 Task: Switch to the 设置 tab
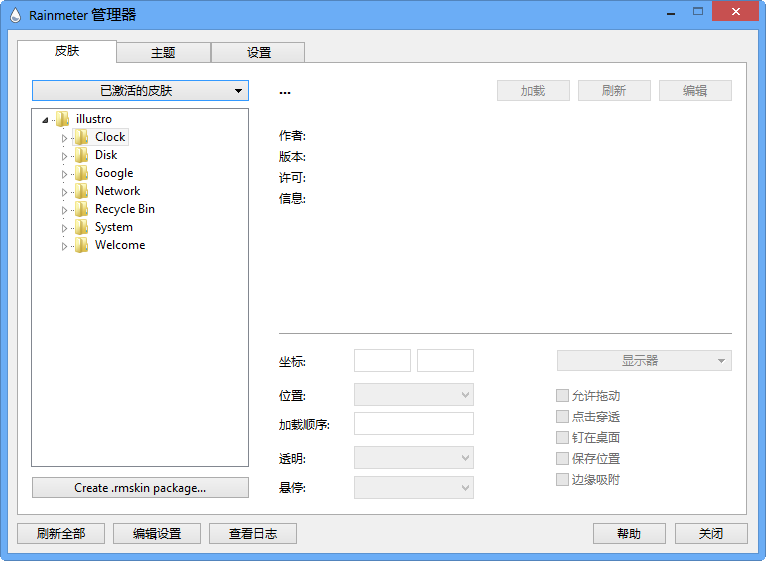[258, 52]
